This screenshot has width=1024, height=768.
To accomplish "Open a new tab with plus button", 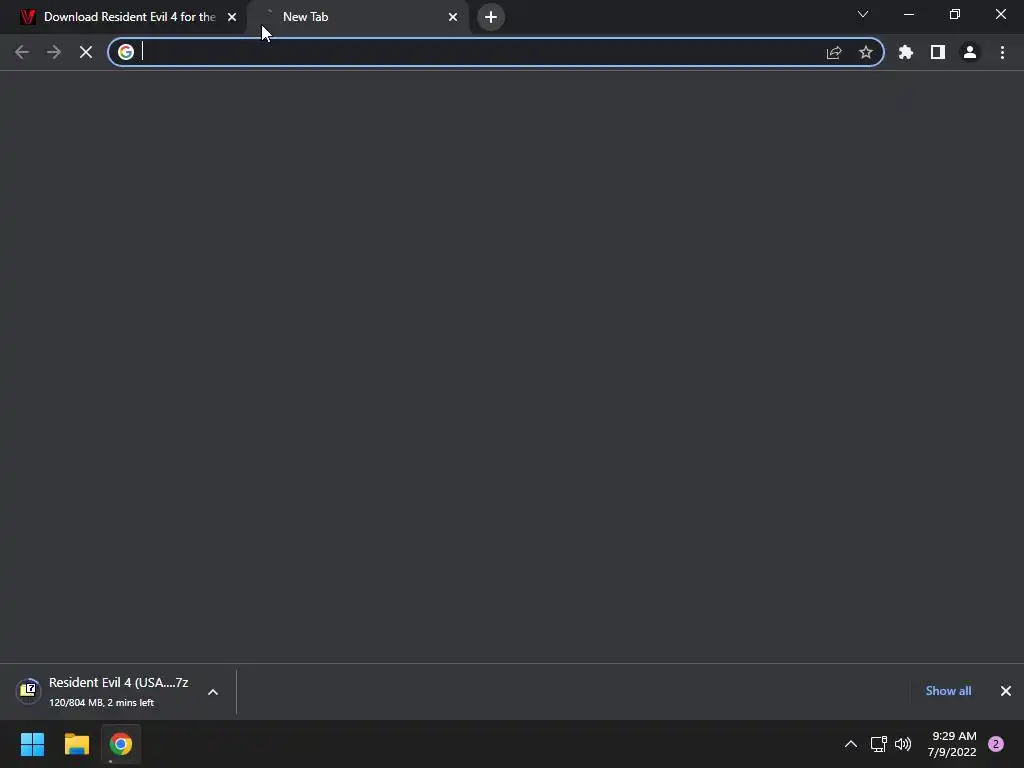I will [491, 17].
